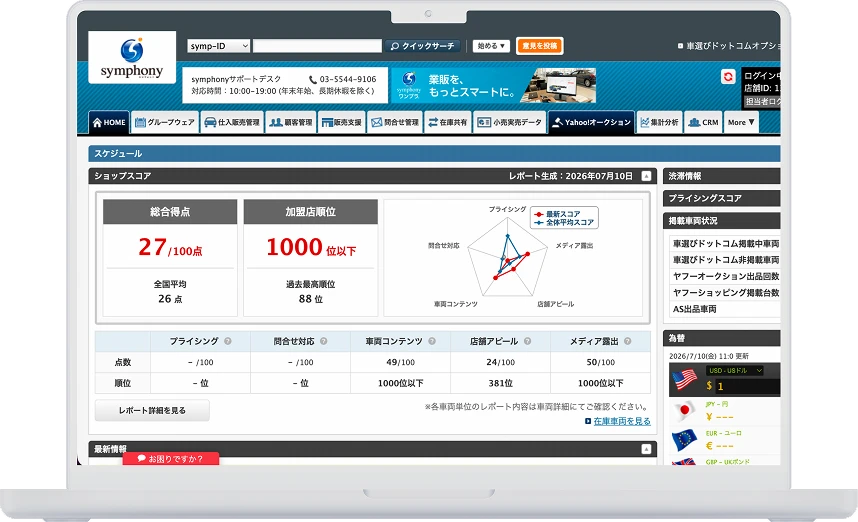The width and height of the screenshot is (858, 522).
Task: Click the help icon next to 店舗アピール
Action: click(527, 341)
